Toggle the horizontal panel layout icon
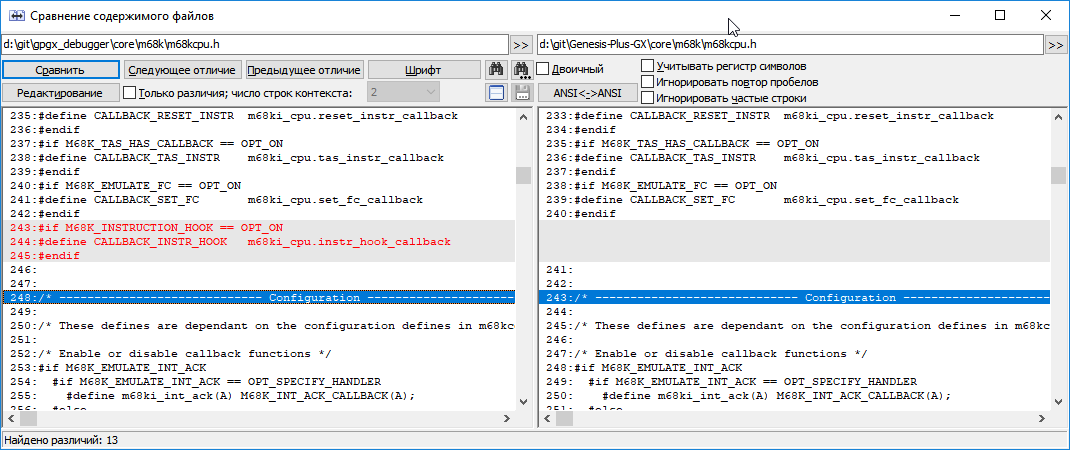1070x450 pixels. click(x=495, y=92)
